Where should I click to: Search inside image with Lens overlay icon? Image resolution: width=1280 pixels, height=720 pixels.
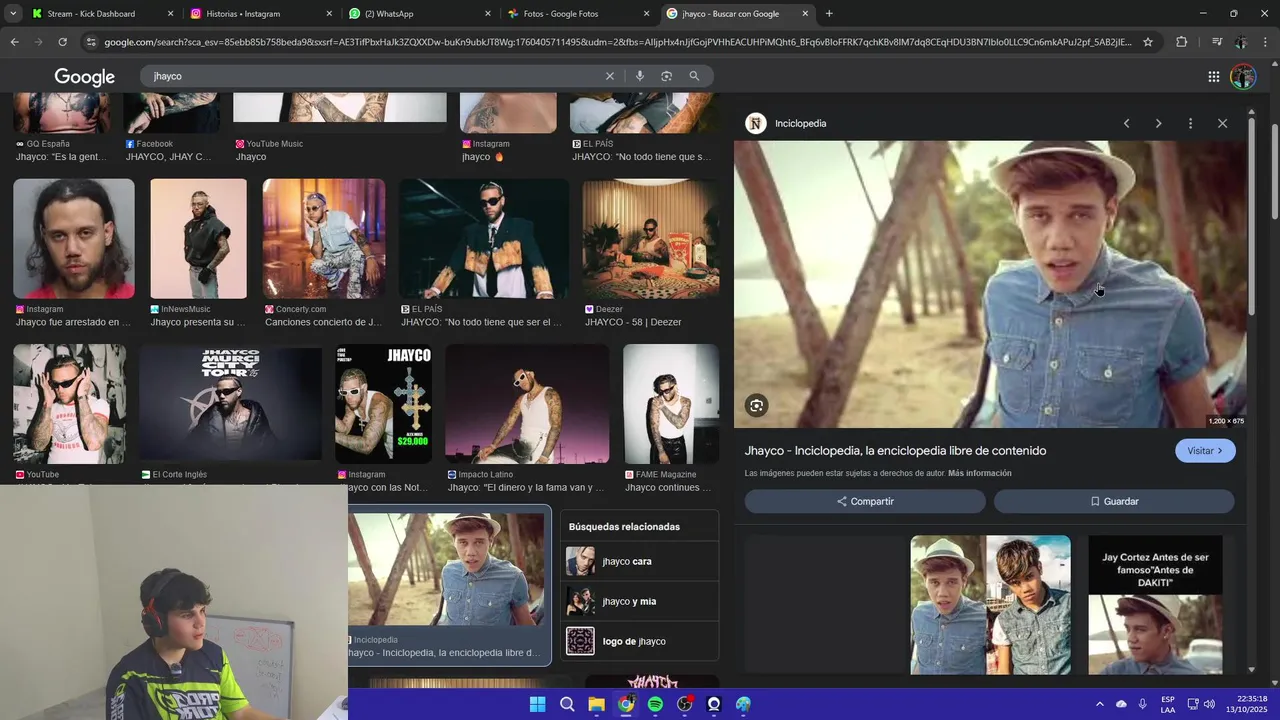click(x=757, y=405)
